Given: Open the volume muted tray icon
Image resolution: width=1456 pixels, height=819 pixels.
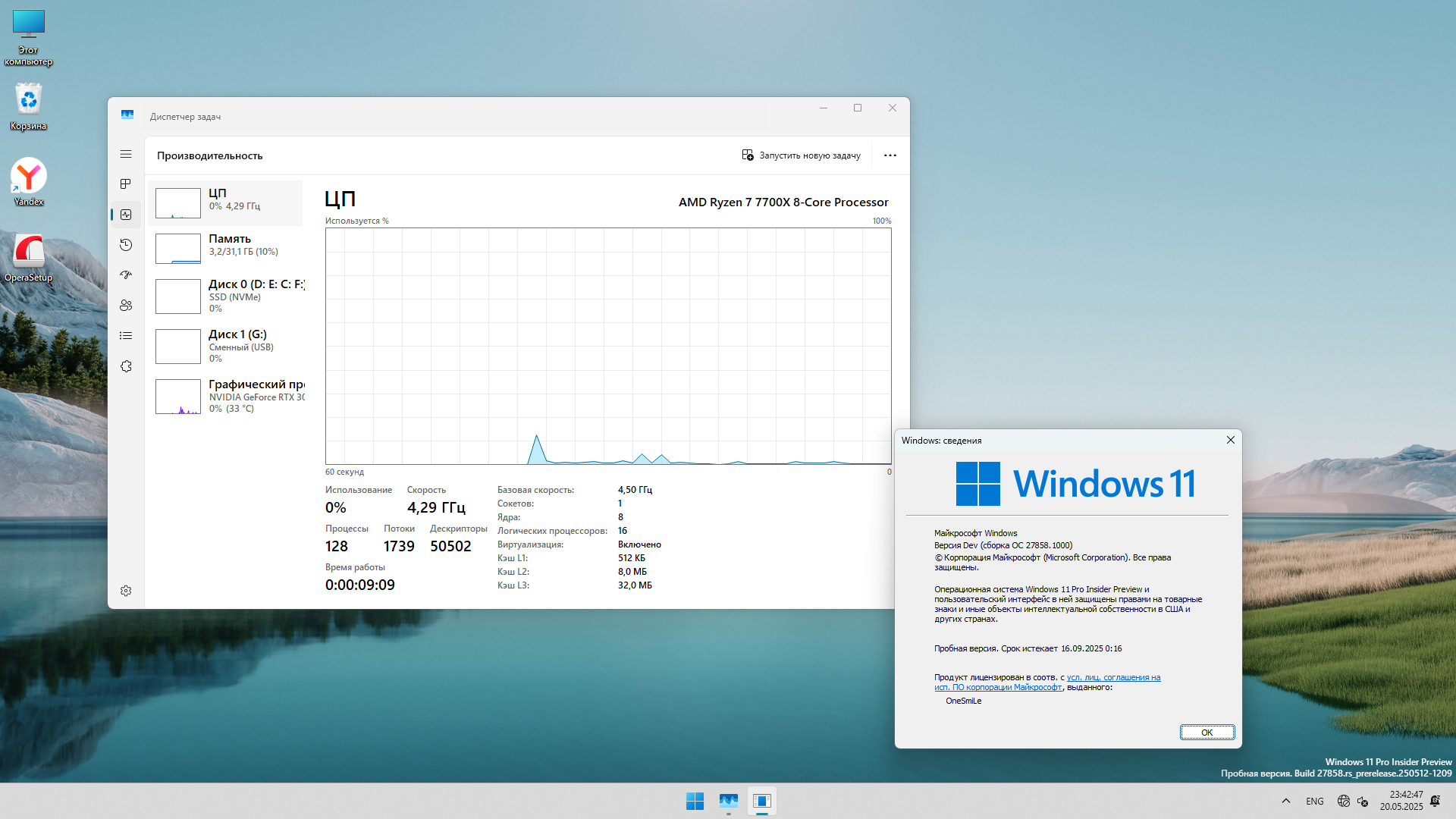Looking at the screenshot, I should (1363, 801).
